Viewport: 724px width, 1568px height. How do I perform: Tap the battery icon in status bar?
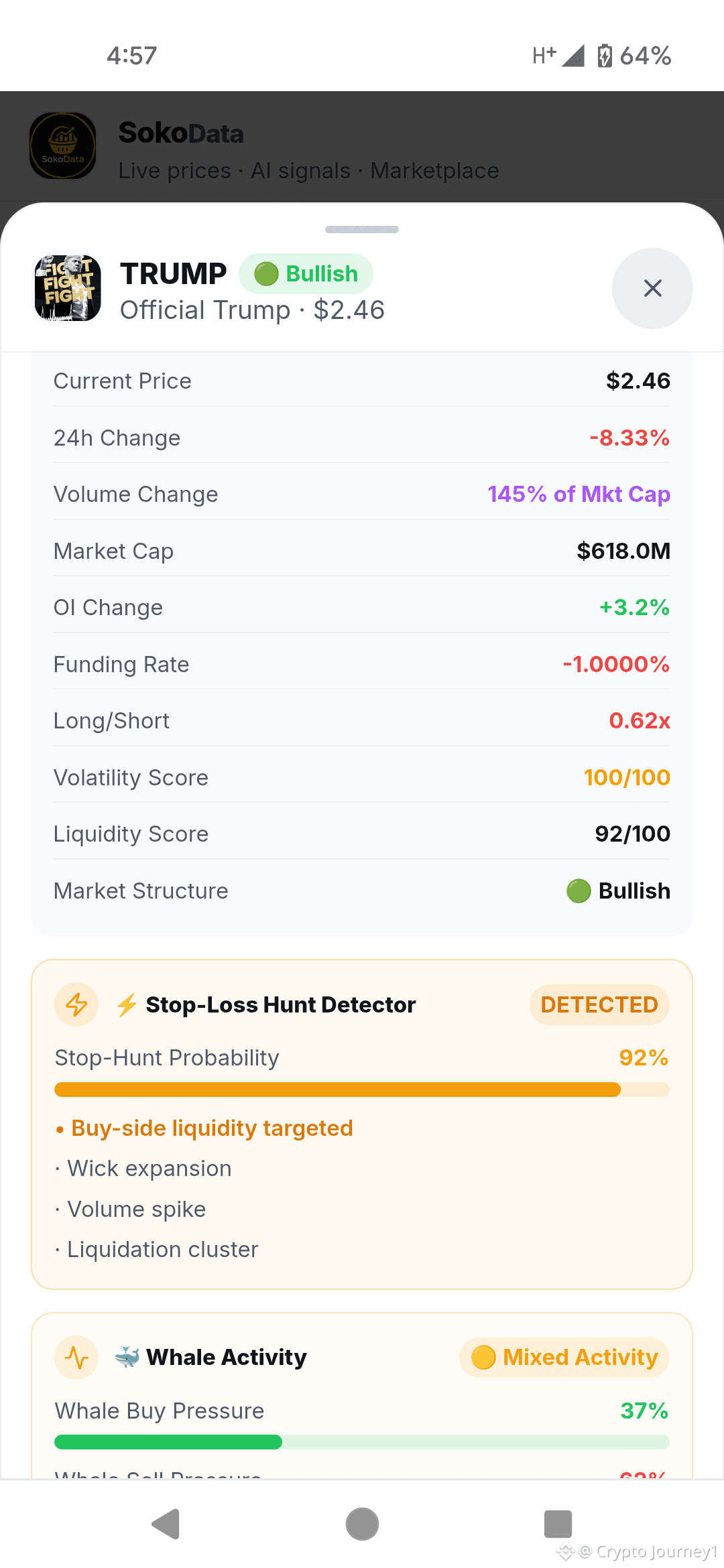pos(605,56)
